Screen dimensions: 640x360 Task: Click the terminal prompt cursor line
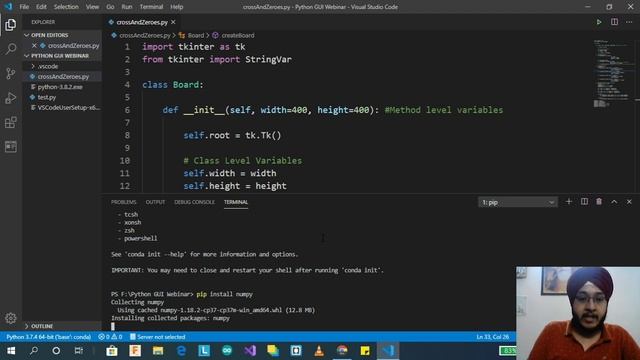click(113, 326)
